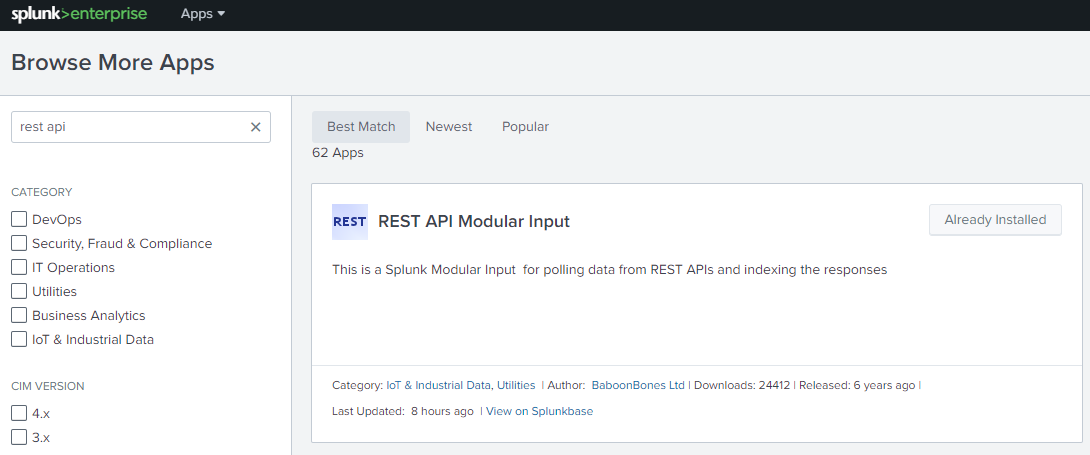Image resolution: width=1090 pixels, height=455 pixels.
Task: Click the CATEGORY section label
Action: pos(42,192)
